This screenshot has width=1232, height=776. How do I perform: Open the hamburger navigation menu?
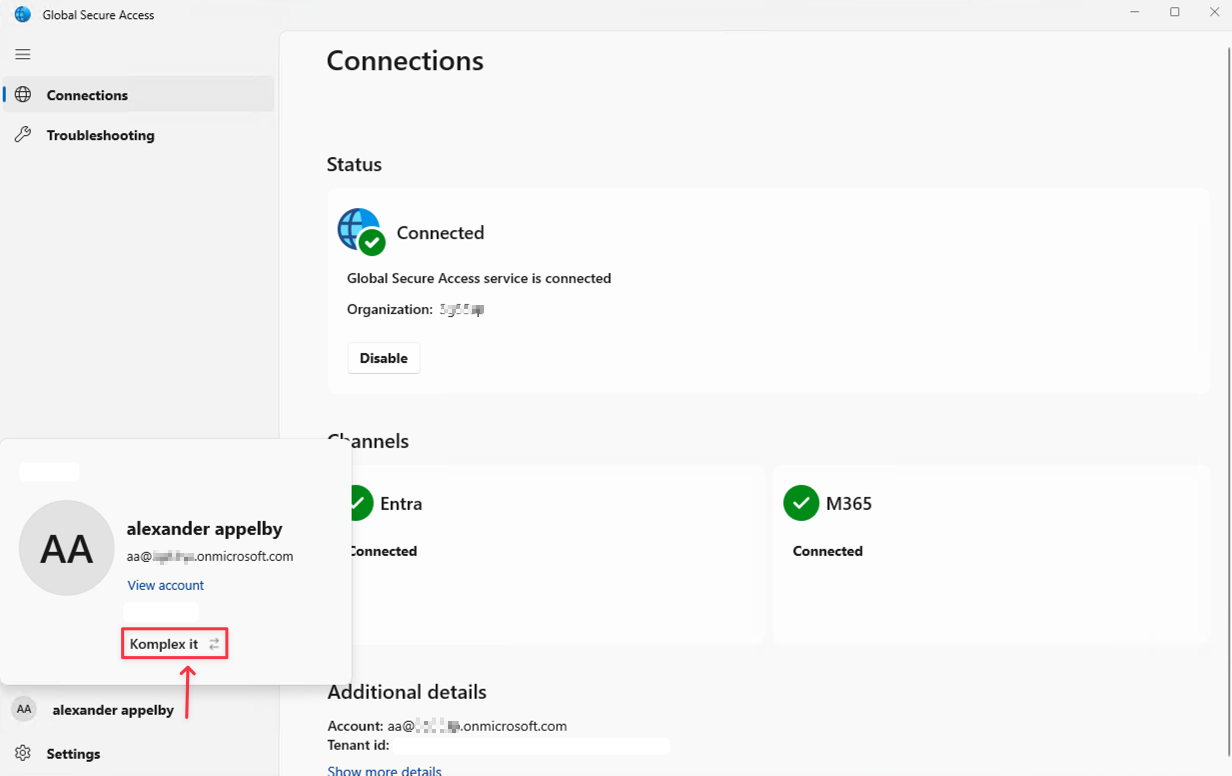(x=23, y=54)
